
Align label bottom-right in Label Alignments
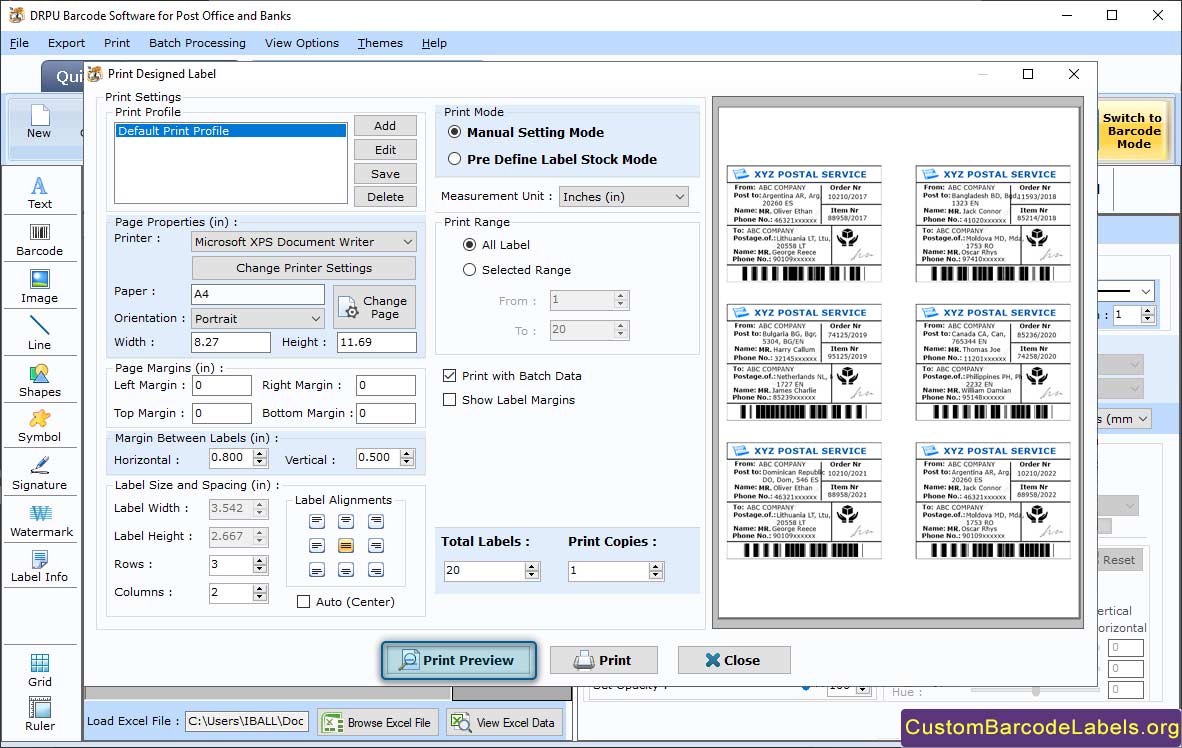click(x=375, y=570)
